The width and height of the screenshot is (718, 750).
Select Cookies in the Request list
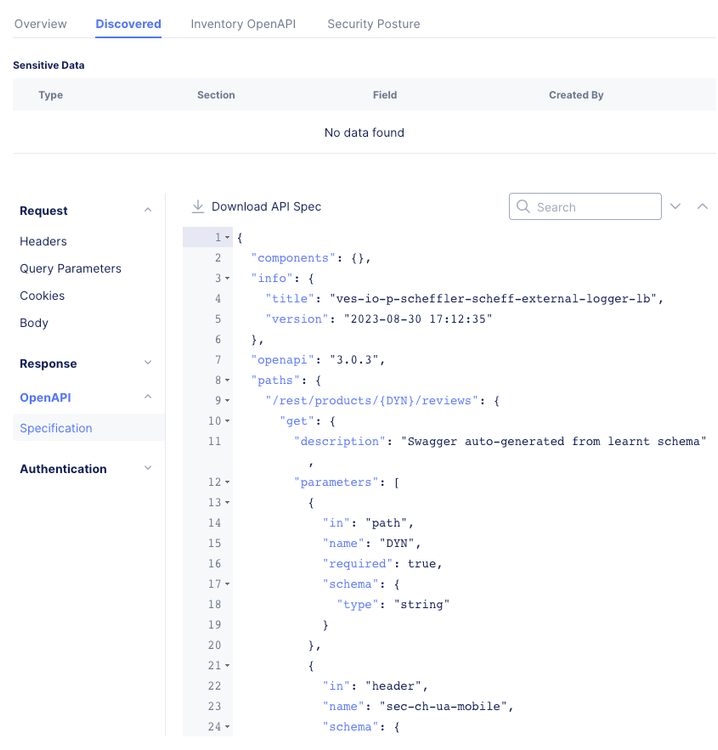(42, 296)
